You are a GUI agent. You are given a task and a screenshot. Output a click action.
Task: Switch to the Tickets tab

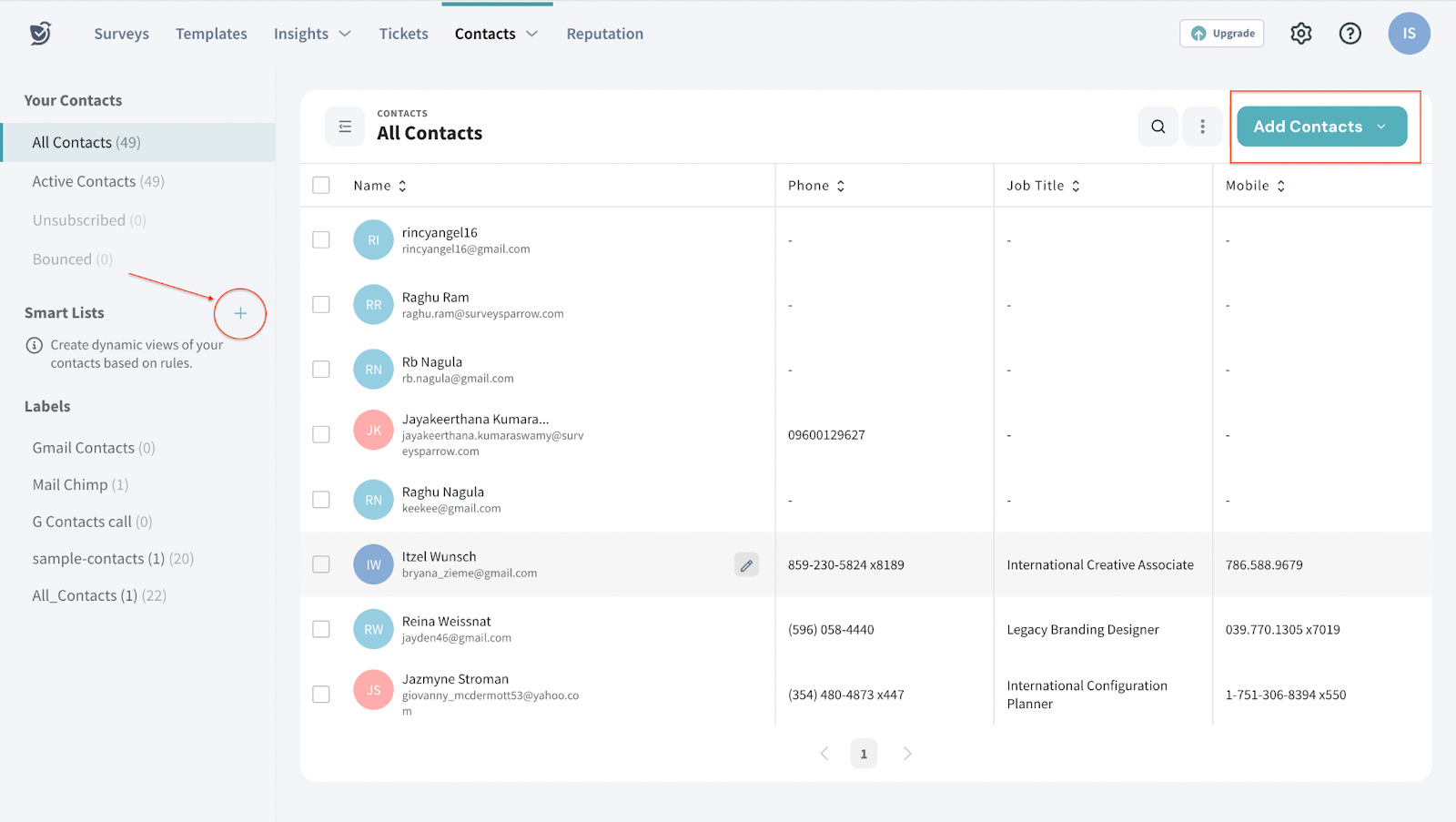[x=403, y=34]
